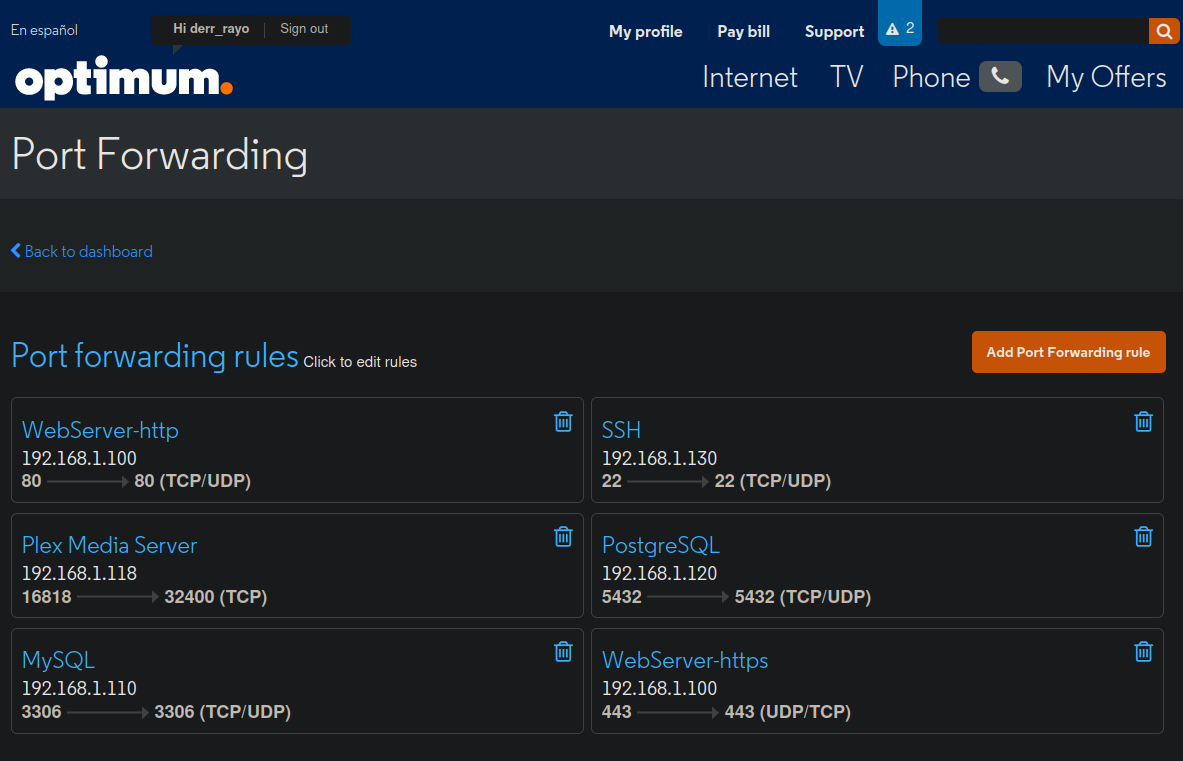Edit the PostgreSQL rule title
The width and height of the screenshot is (1183, 761).
click(661, 545)
